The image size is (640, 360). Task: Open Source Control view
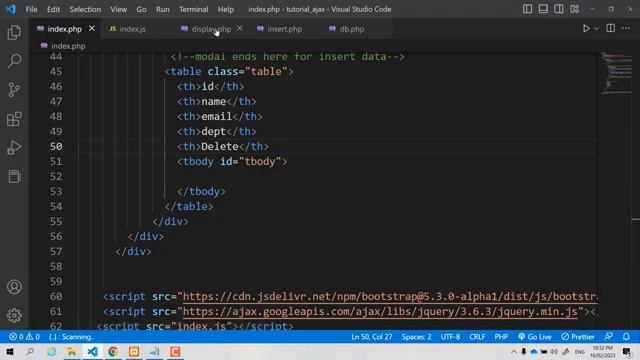point(14,90)
